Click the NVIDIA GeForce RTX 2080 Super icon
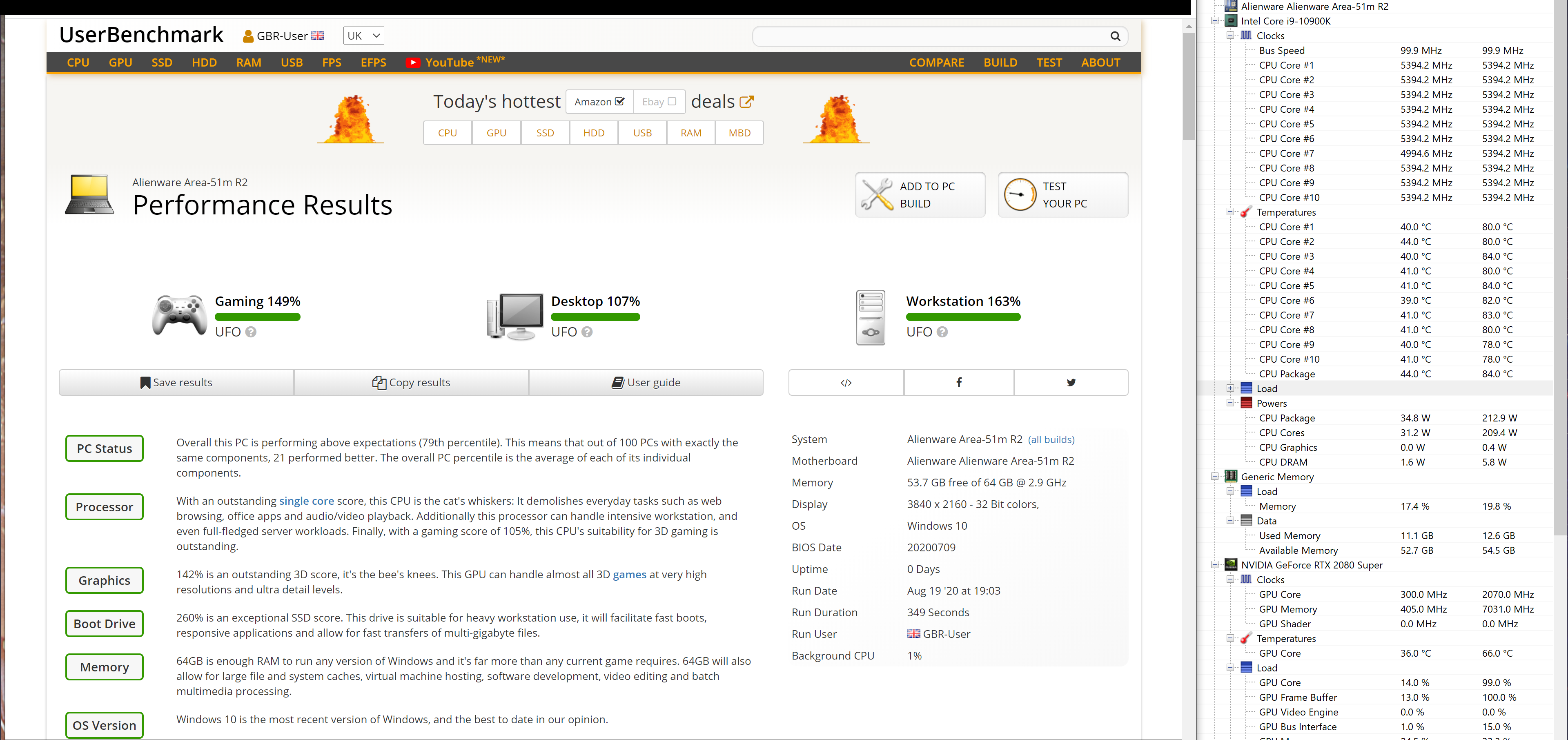This screenshot has width=1568, height=740. (x=1231, y=565)
